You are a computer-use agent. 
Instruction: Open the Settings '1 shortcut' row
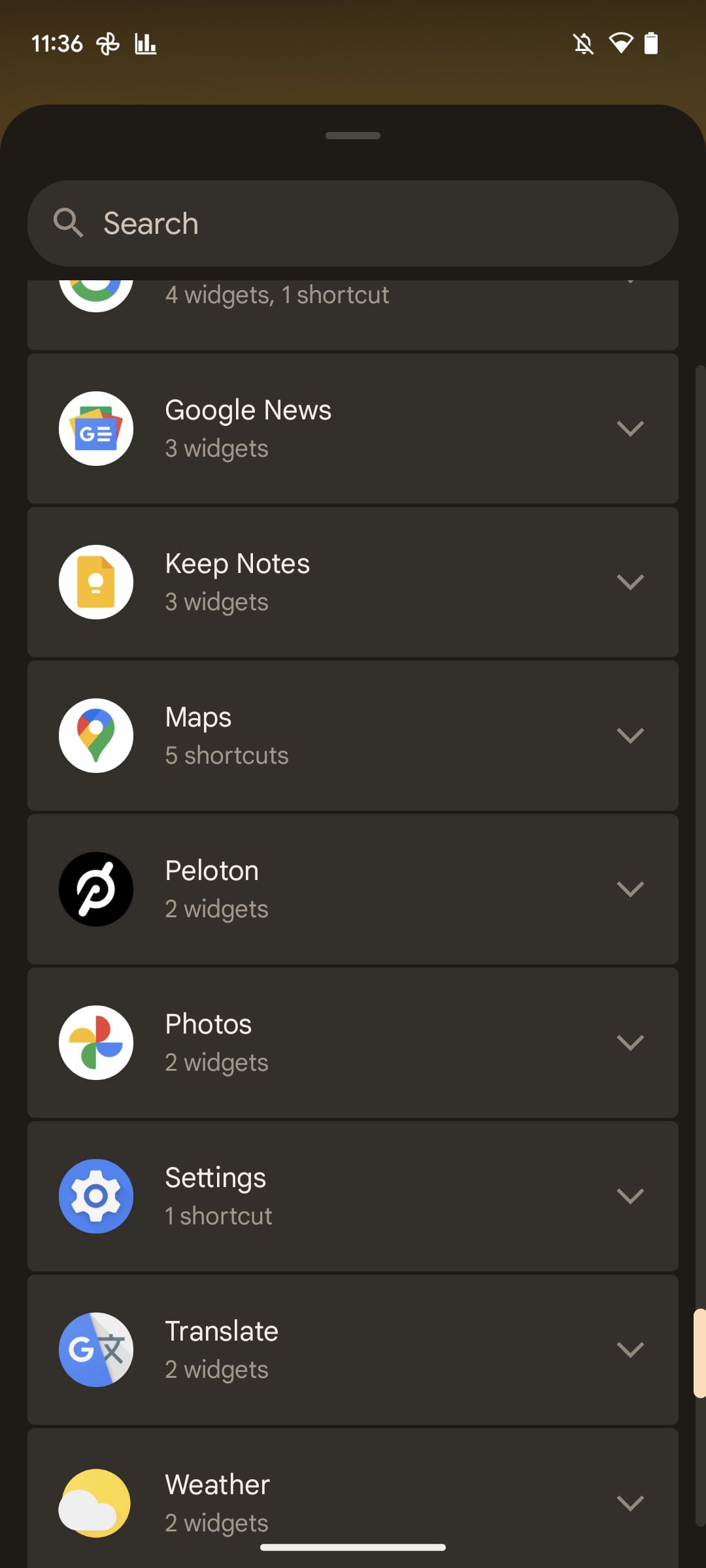(x=353, y=1196)
